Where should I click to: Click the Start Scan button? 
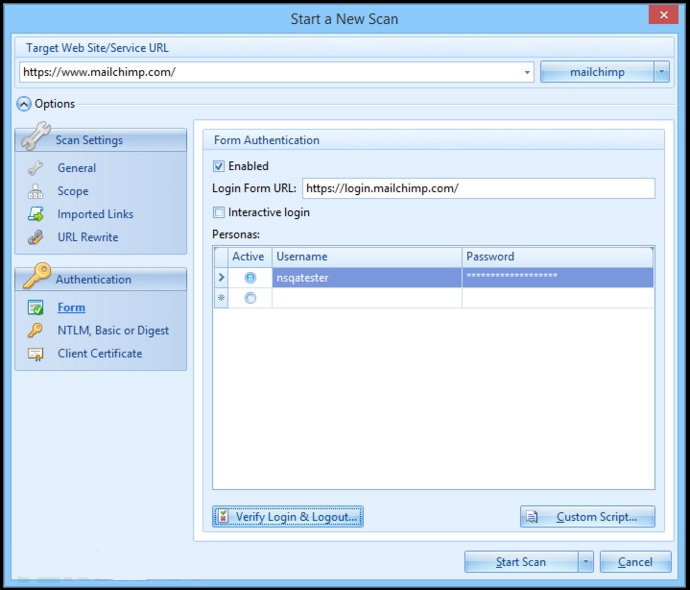click(x=521, y=562)
